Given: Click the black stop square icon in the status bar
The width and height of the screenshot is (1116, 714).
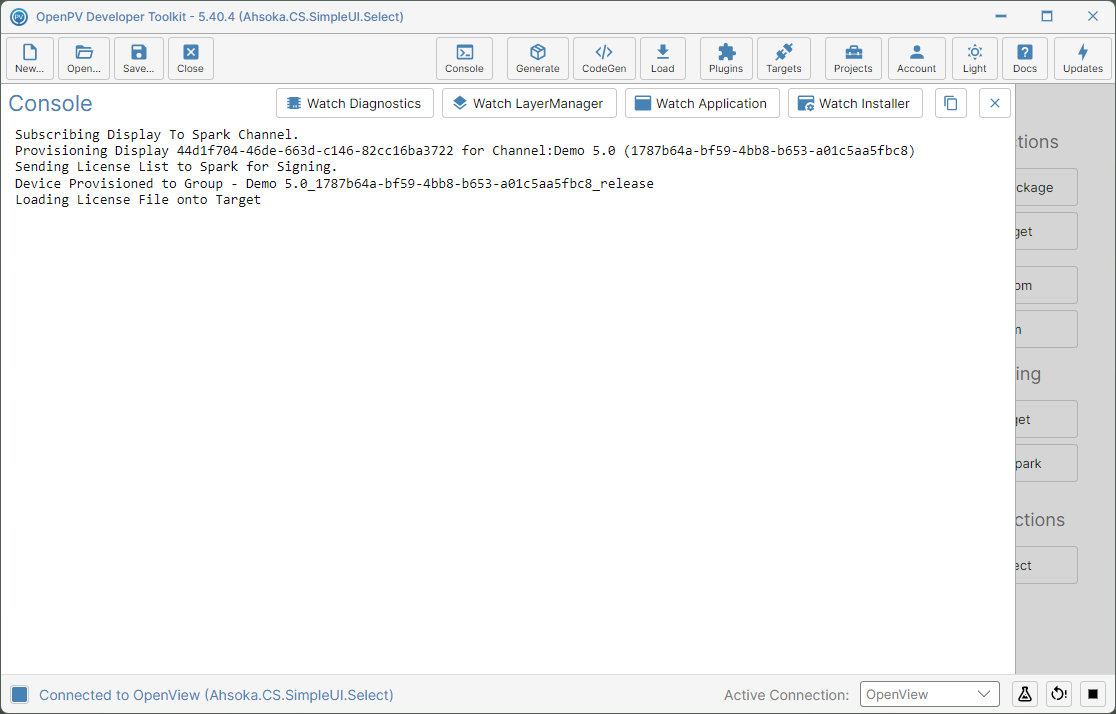Looking at the screenshot, I should point(1093,694).
